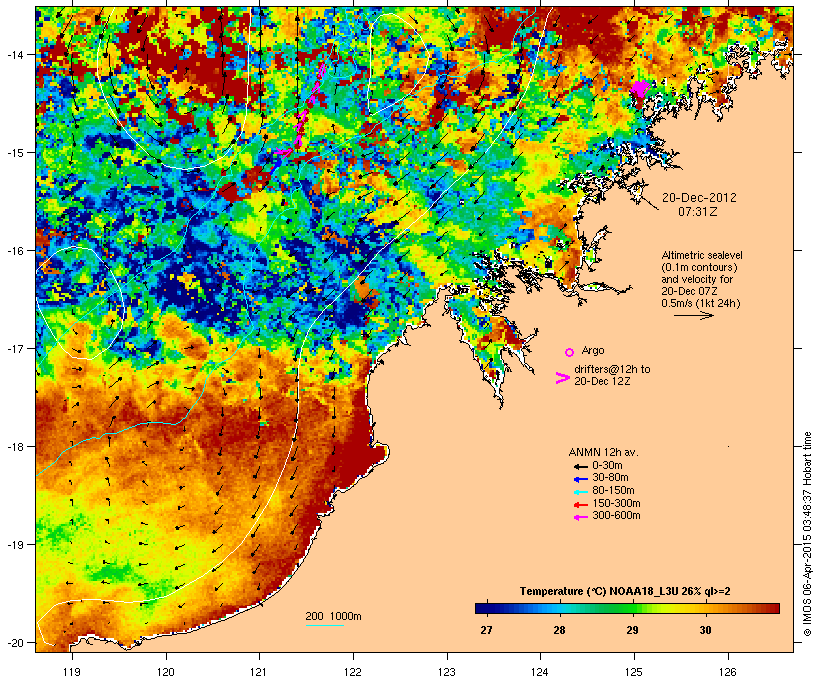Click the red 150-300m legend arrow
Screen dimensions: 820x680
pos(580,505)
